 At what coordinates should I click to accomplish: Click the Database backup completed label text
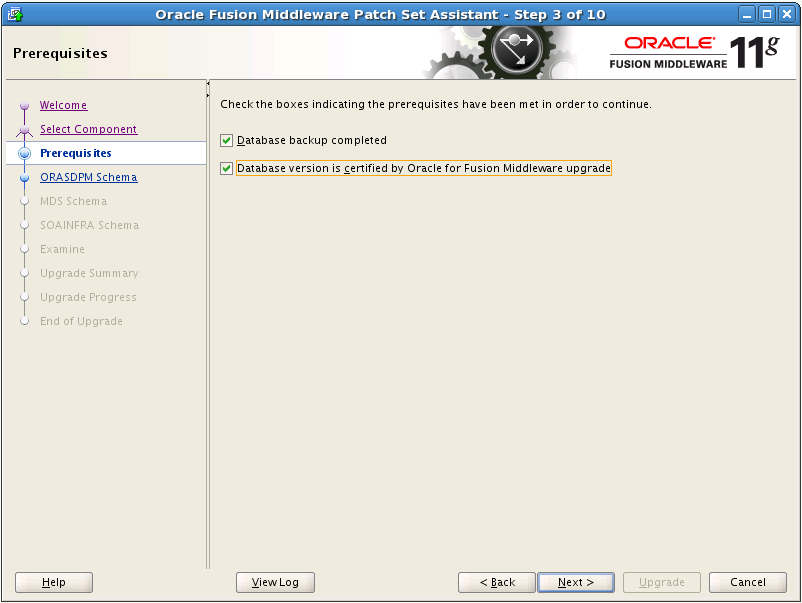(311, 141)
